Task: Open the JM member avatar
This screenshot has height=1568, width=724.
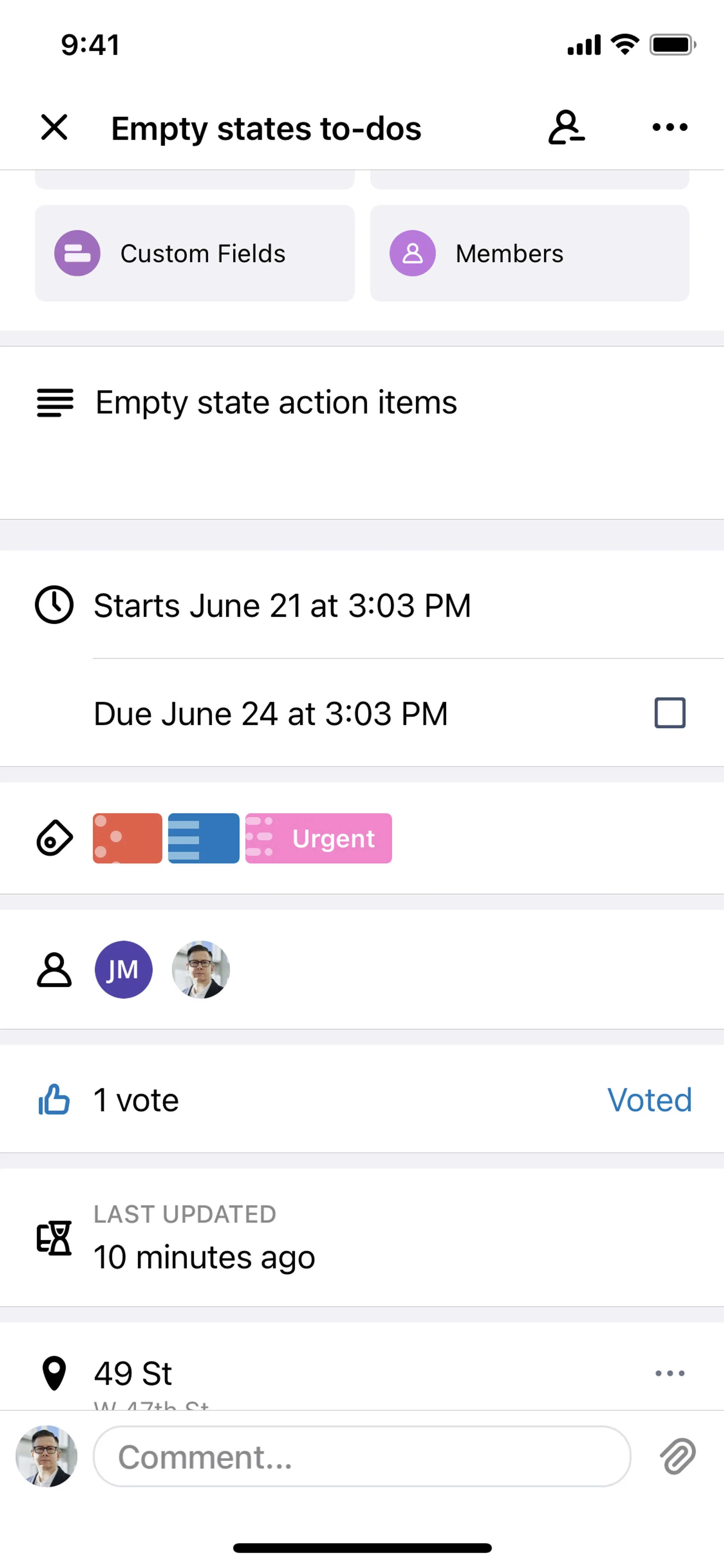Action: click(124, 970)
